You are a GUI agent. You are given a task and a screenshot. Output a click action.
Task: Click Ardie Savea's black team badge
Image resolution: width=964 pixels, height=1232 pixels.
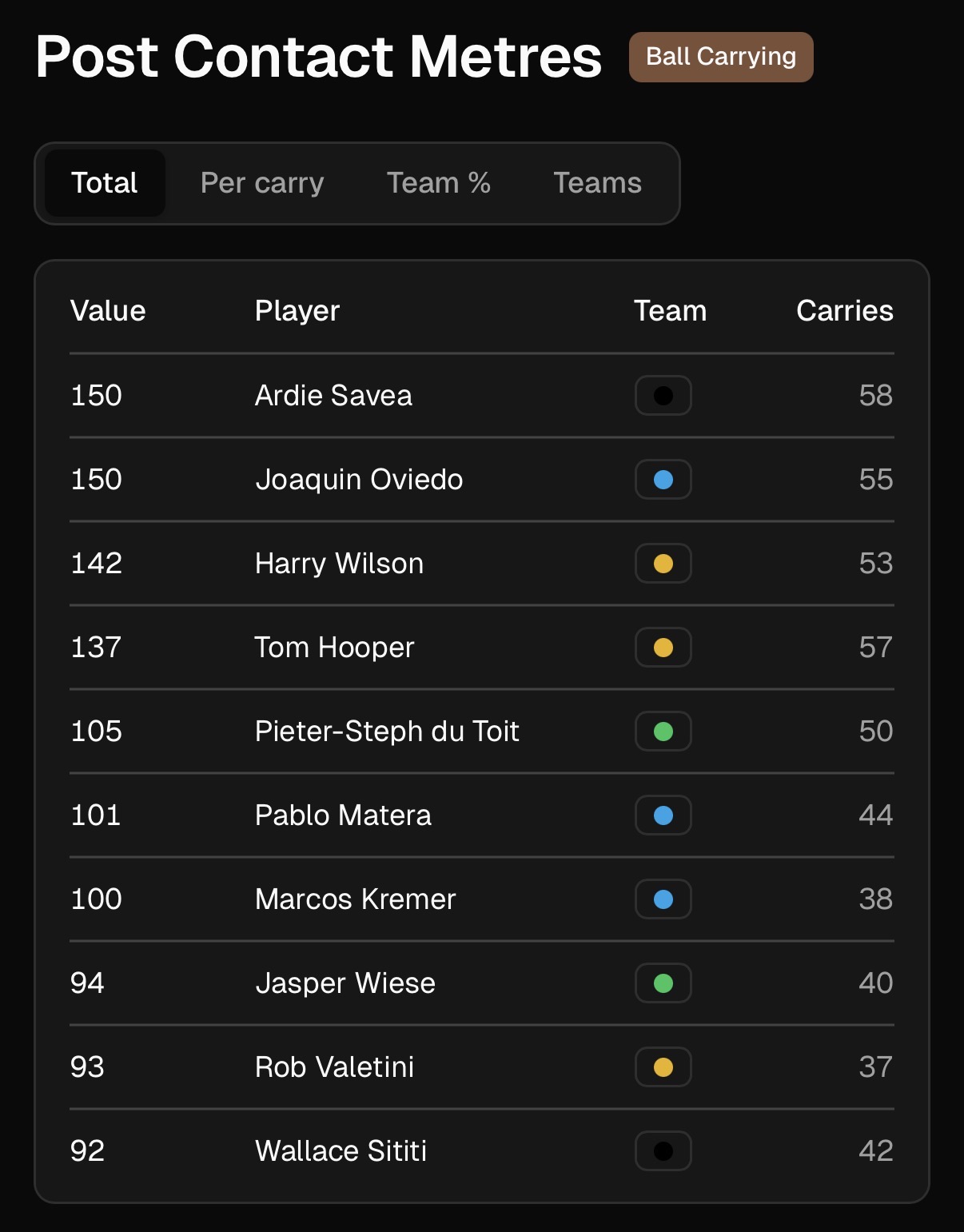point(663,396)
